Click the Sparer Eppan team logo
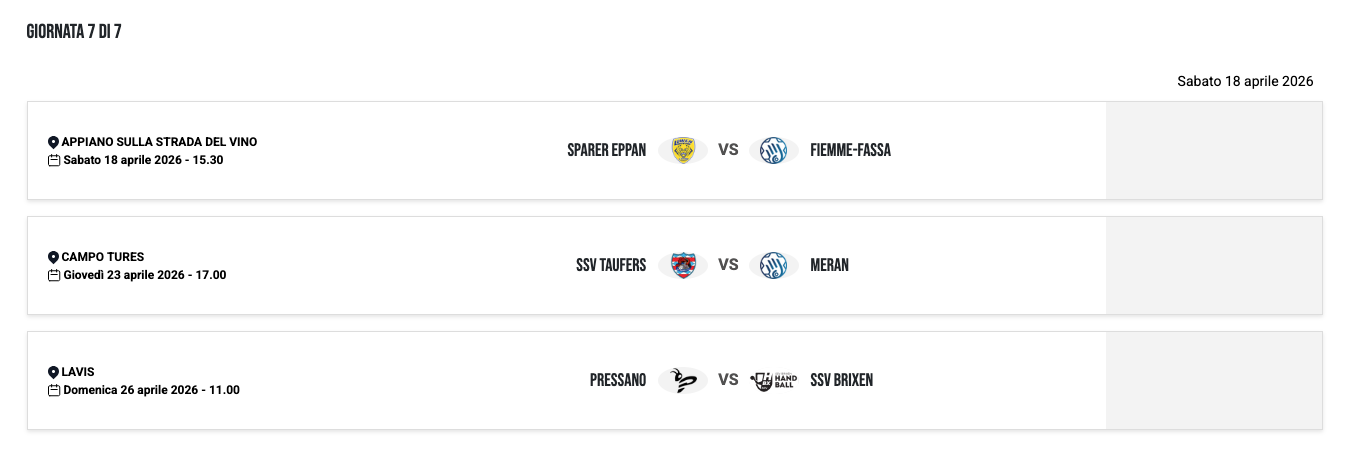This screenshot has height=465, width=1354. 683,150
